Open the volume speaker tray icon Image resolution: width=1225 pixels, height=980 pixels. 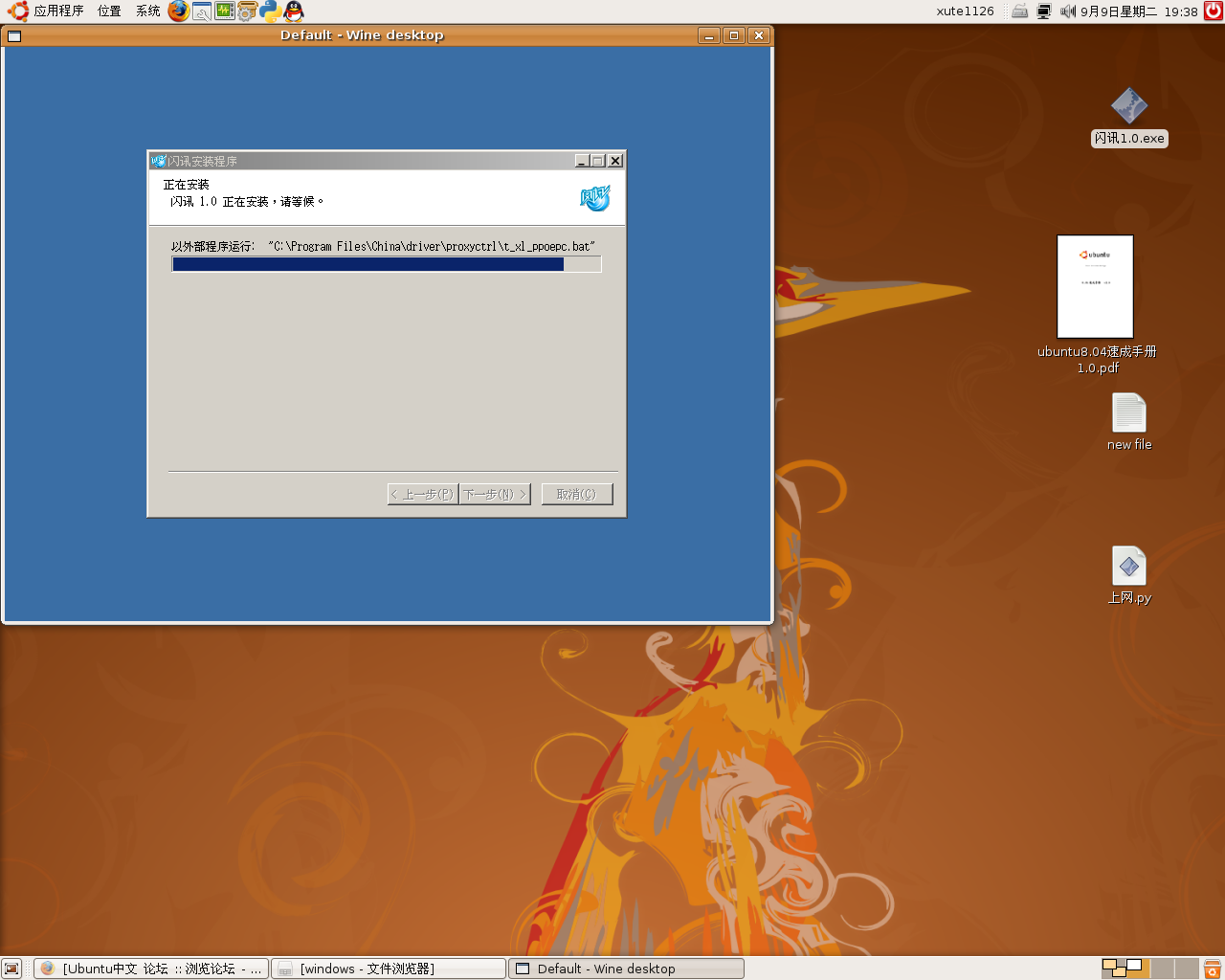tap(1068, 11)
